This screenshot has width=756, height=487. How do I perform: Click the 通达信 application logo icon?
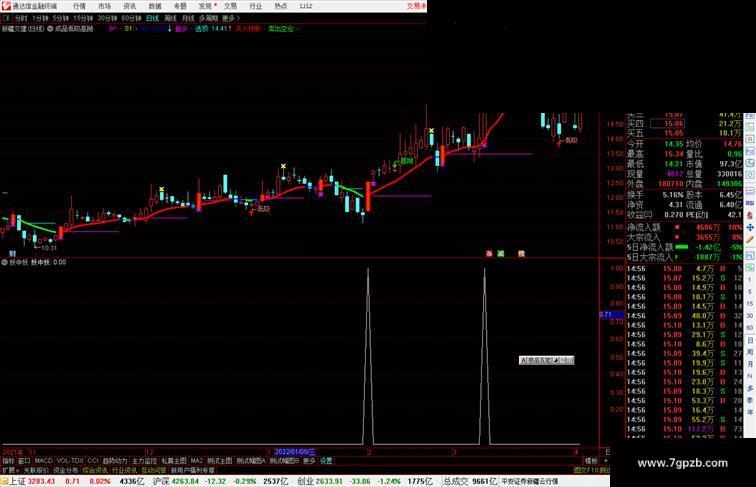6,6
